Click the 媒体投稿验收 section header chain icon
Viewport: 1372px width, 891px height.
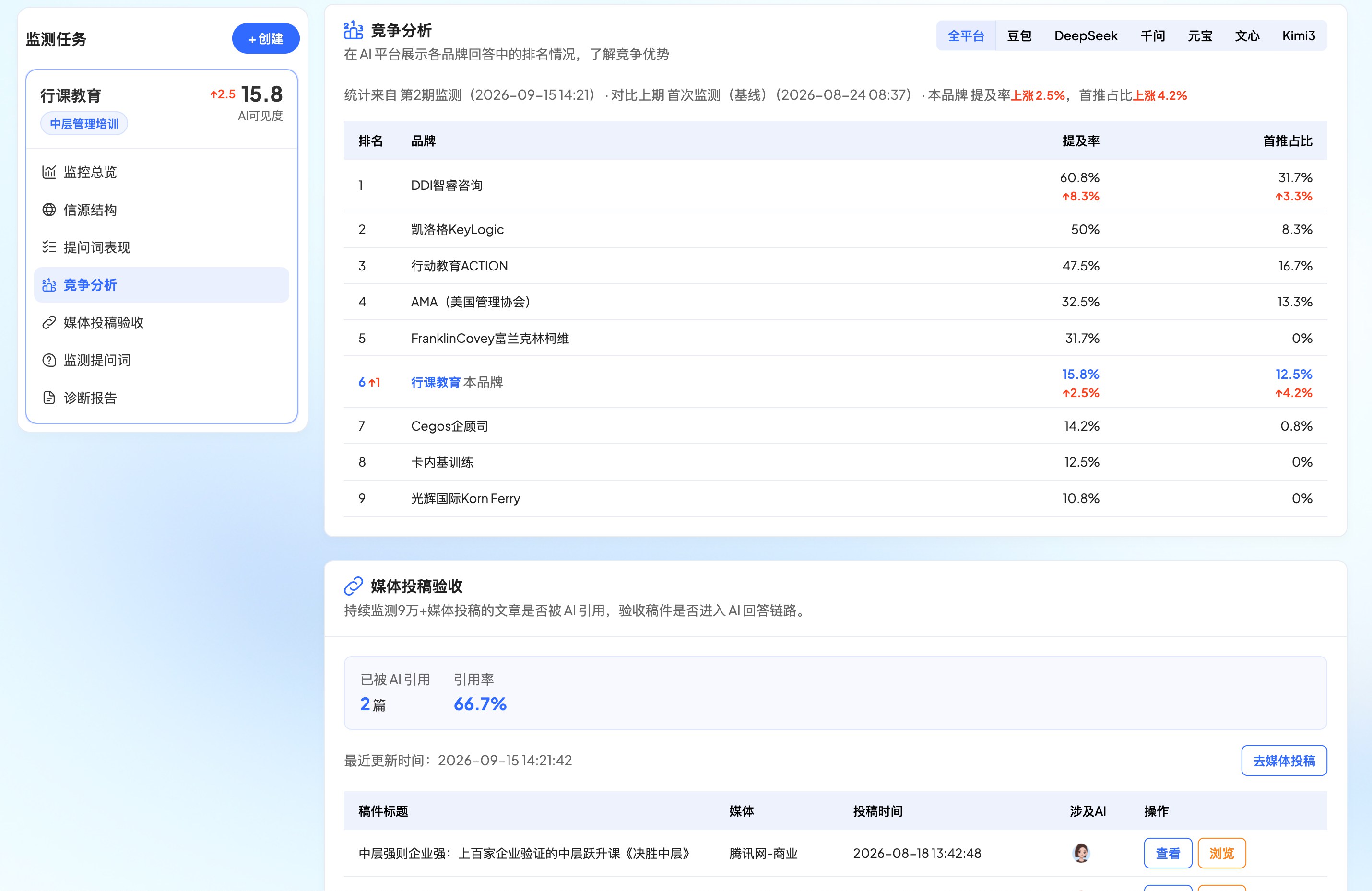point(354,586)
